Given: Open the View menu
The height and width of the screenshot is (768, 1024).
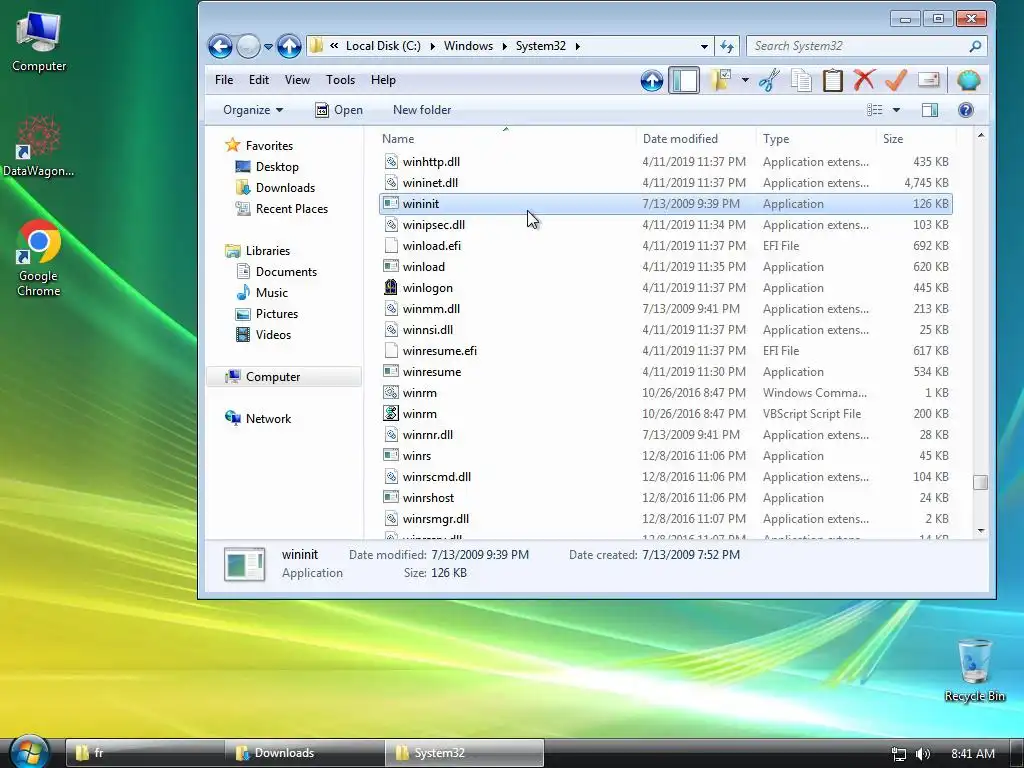Looking at the screenshot, I should coord(297,80).
